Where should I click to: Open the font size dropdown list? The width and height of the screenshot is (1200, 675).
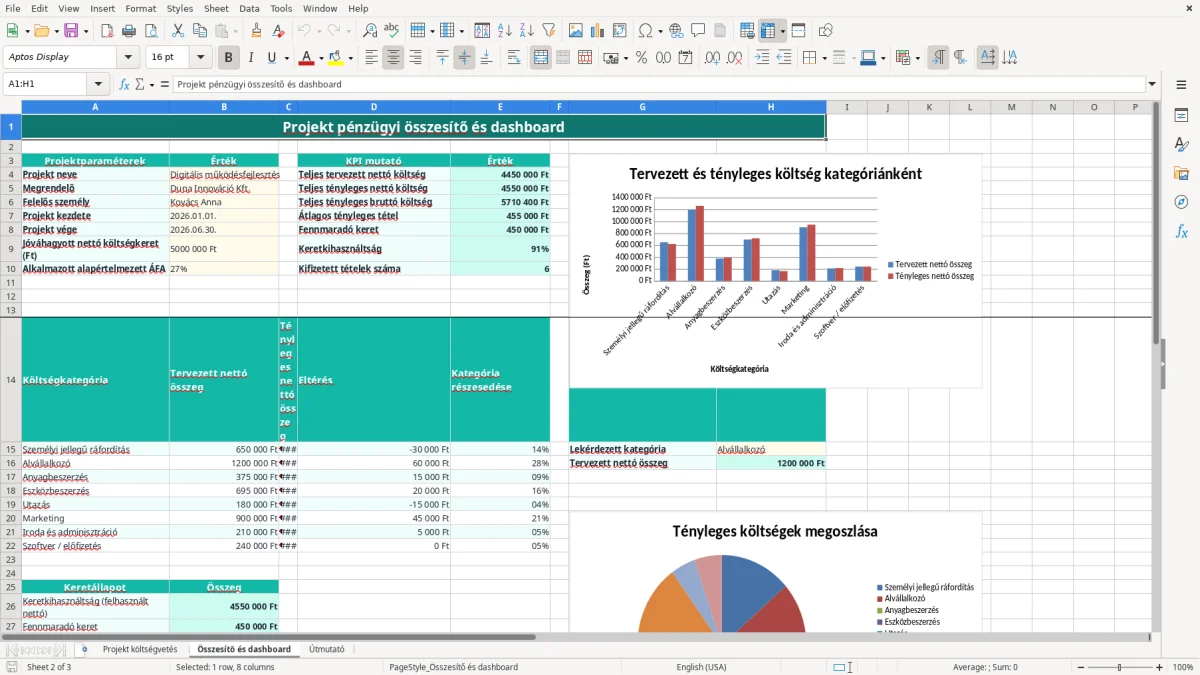(201, 58)
